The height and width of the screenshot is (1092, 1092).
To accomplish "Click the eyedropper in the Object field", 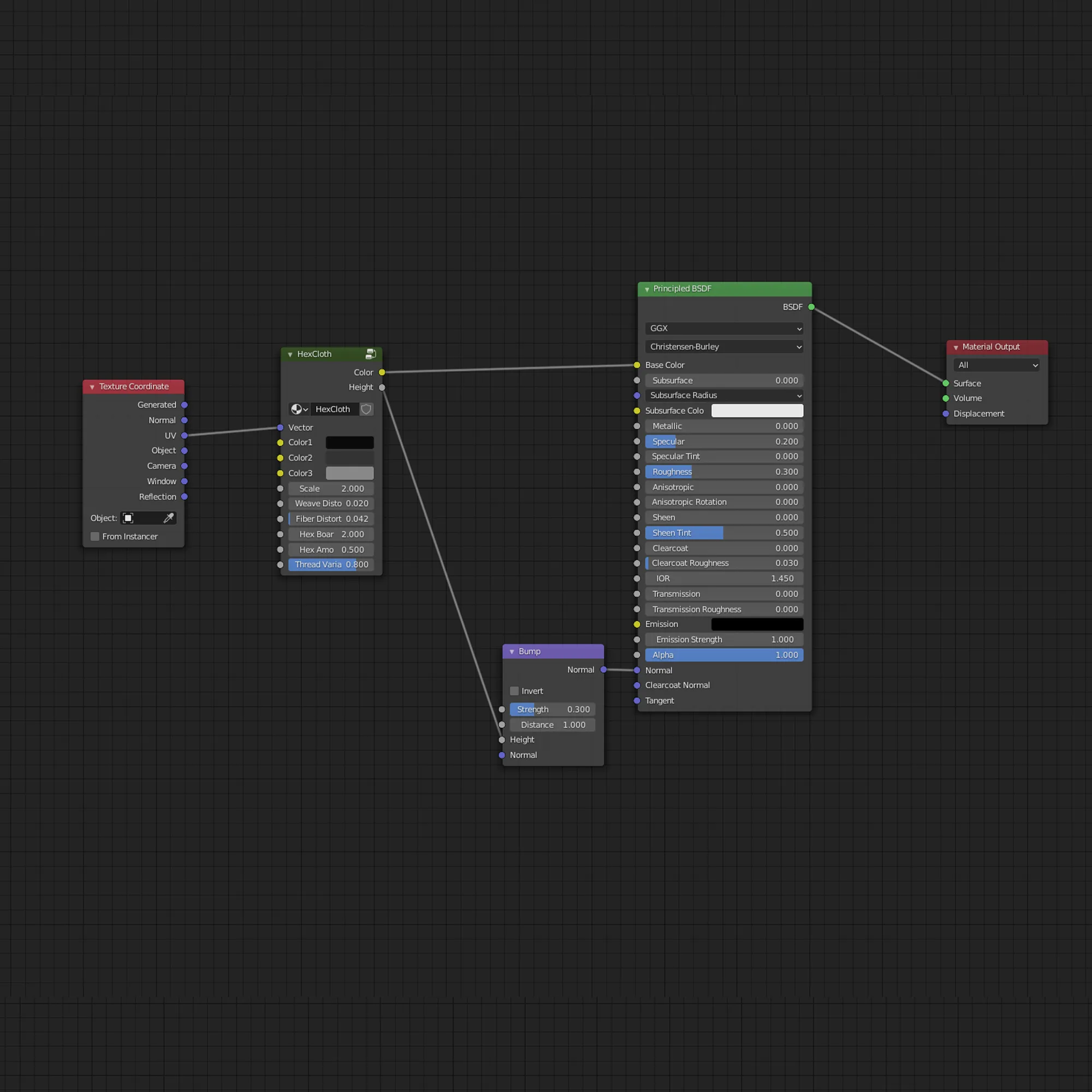I will [x=168, y=518].
